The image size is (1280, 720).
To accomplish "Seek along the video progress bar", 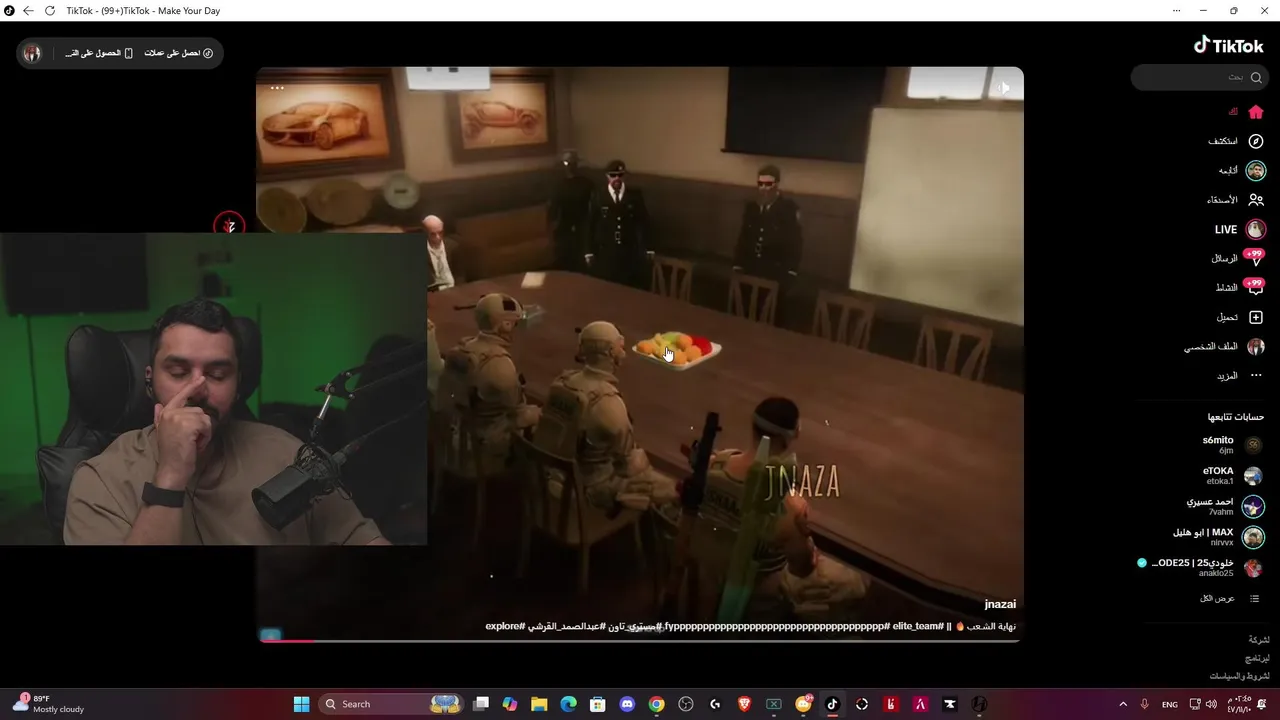I will coord(640,640).
